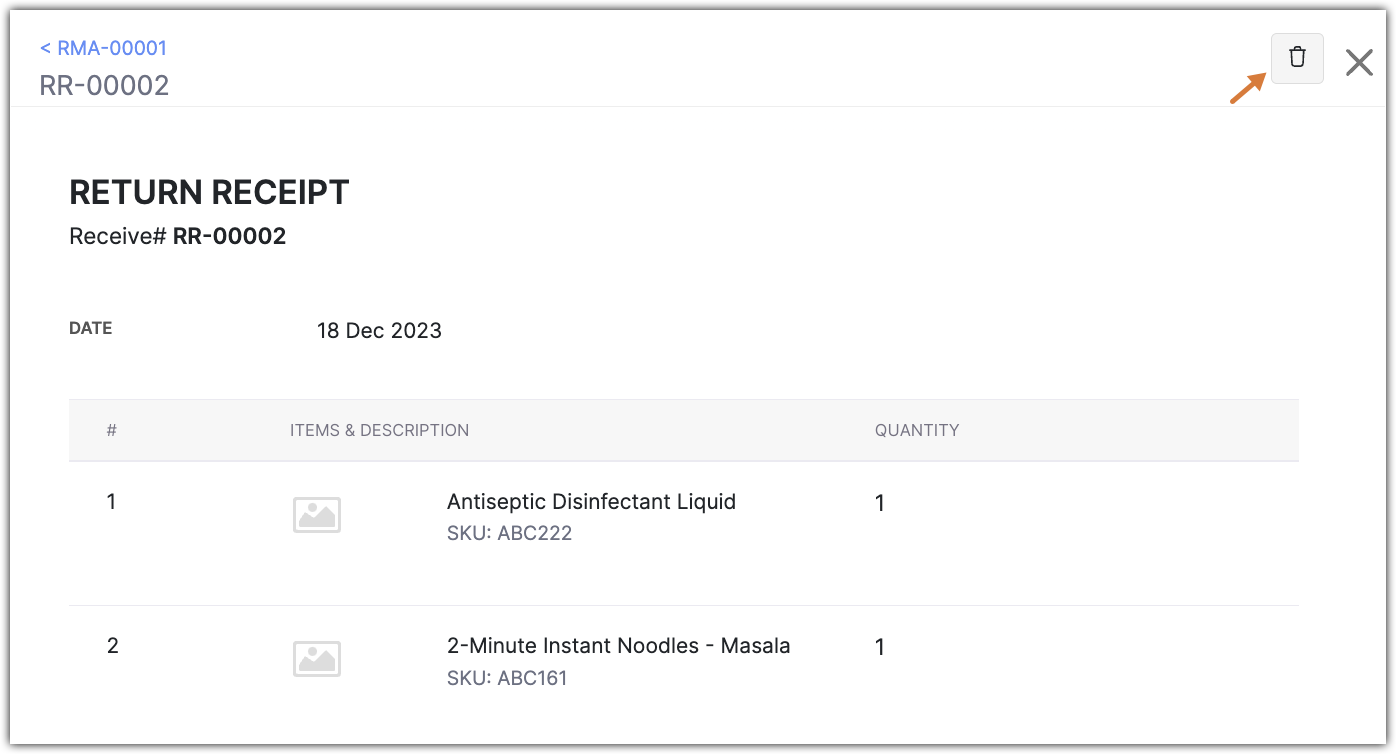1396x754 pixels.
Task: Click the RETURN RECEIPT heading
Action: (x=209, y=192)
